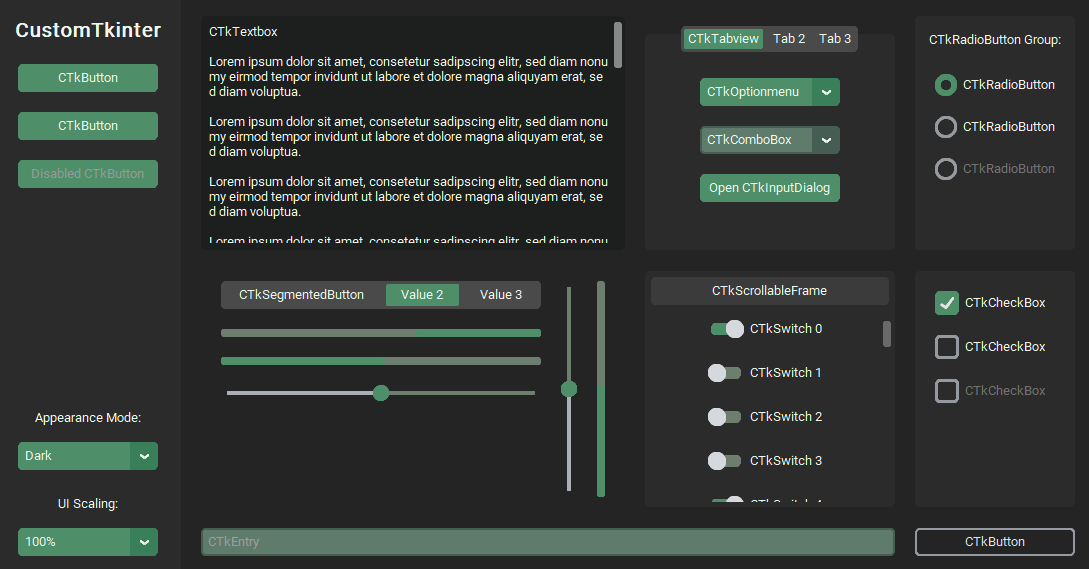
Task: Check the second unchecked CTkCheckBox
Action: [946, 347]
